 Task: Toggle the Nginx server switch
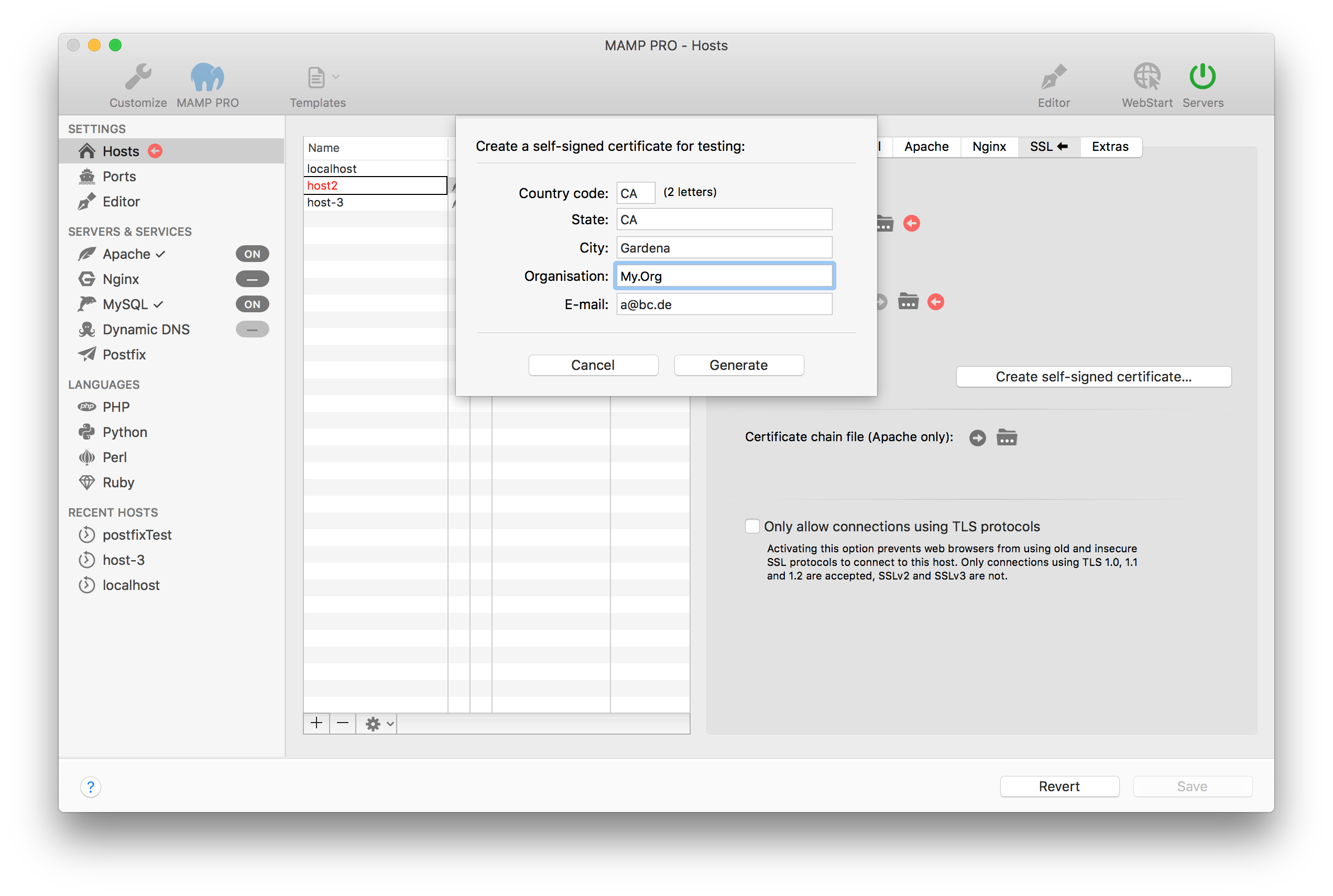(x=252, y=279)
